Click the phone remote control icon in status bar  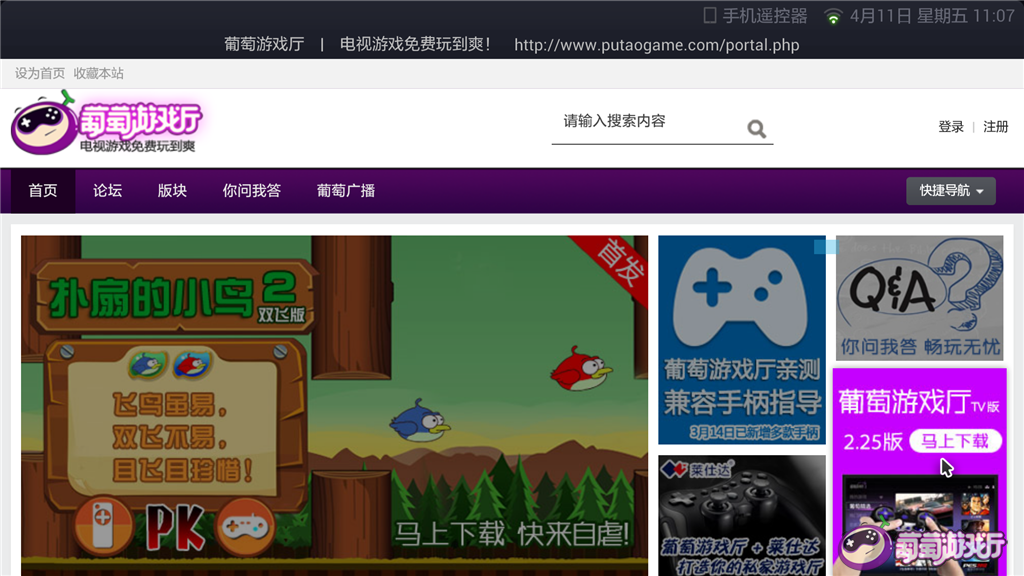709,16
